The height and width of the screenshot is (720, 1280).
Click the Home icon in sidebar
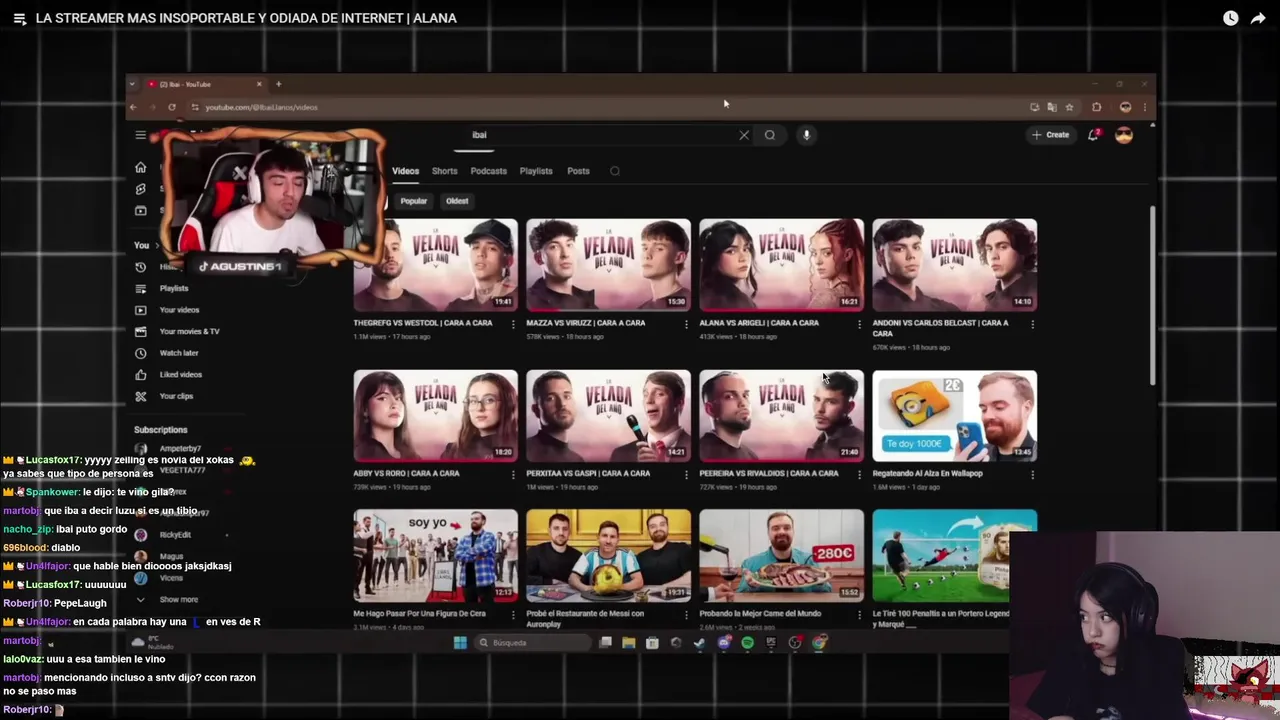click(x=141, y=167)
